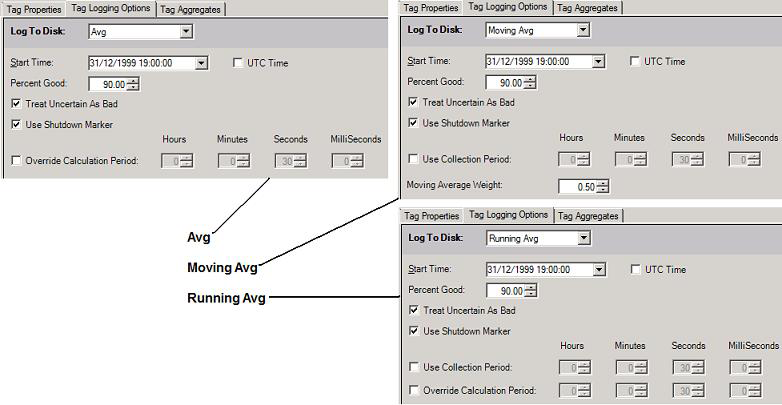Open Log To Disk dropdown showing Running Avg

(x=583, y=238)
